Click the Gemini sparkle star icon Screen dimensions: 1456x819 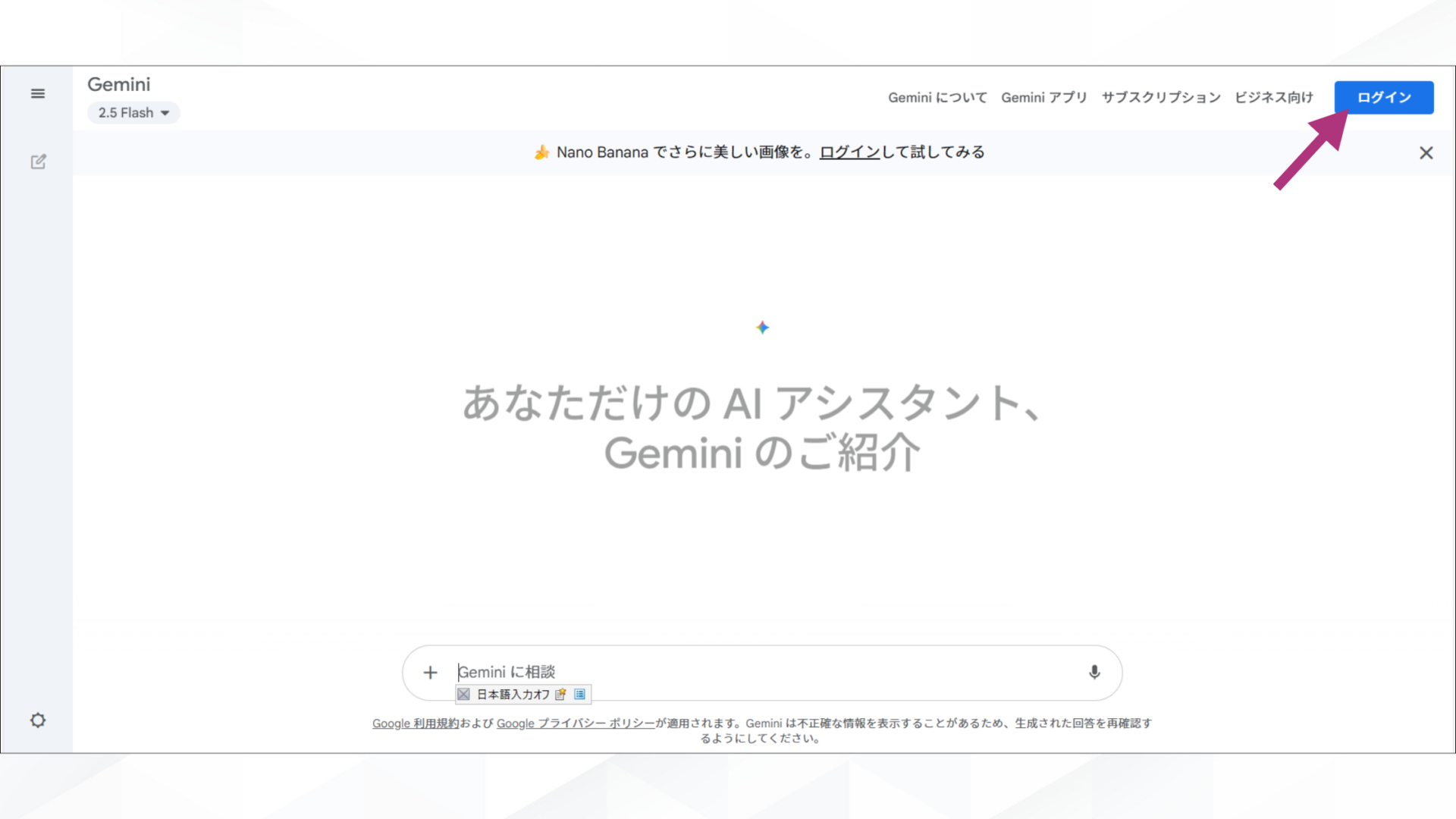click(762, 328)
